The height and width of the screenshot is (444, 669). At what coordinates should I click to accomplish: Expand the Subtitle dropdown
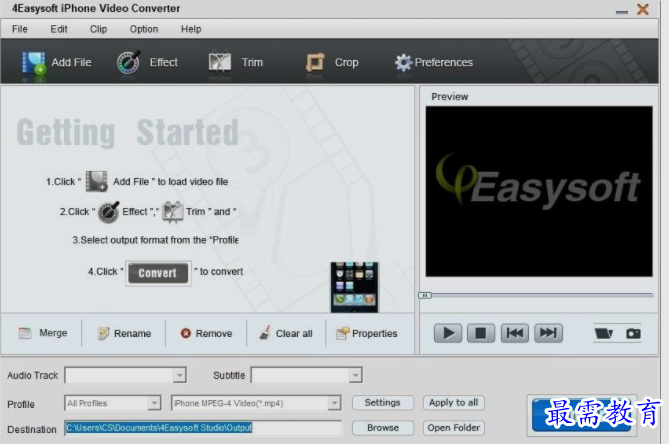click(x=355, y=375)
